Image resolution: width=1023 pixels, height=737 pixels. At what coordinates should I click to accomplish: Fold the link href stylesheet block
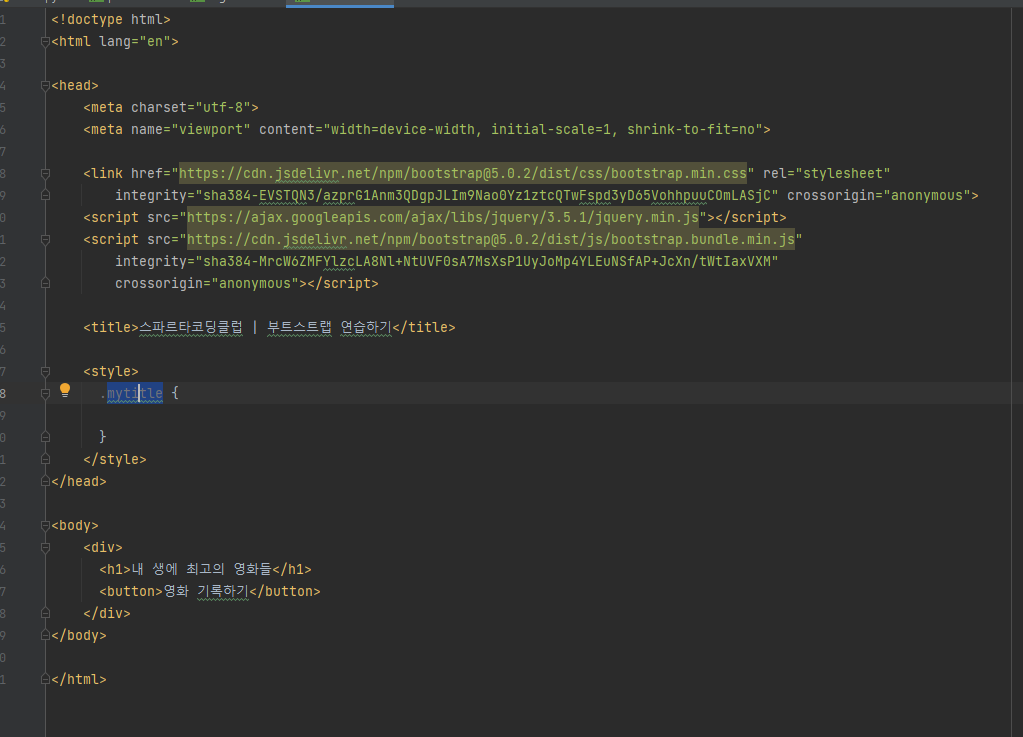click(x=45, y=173)
